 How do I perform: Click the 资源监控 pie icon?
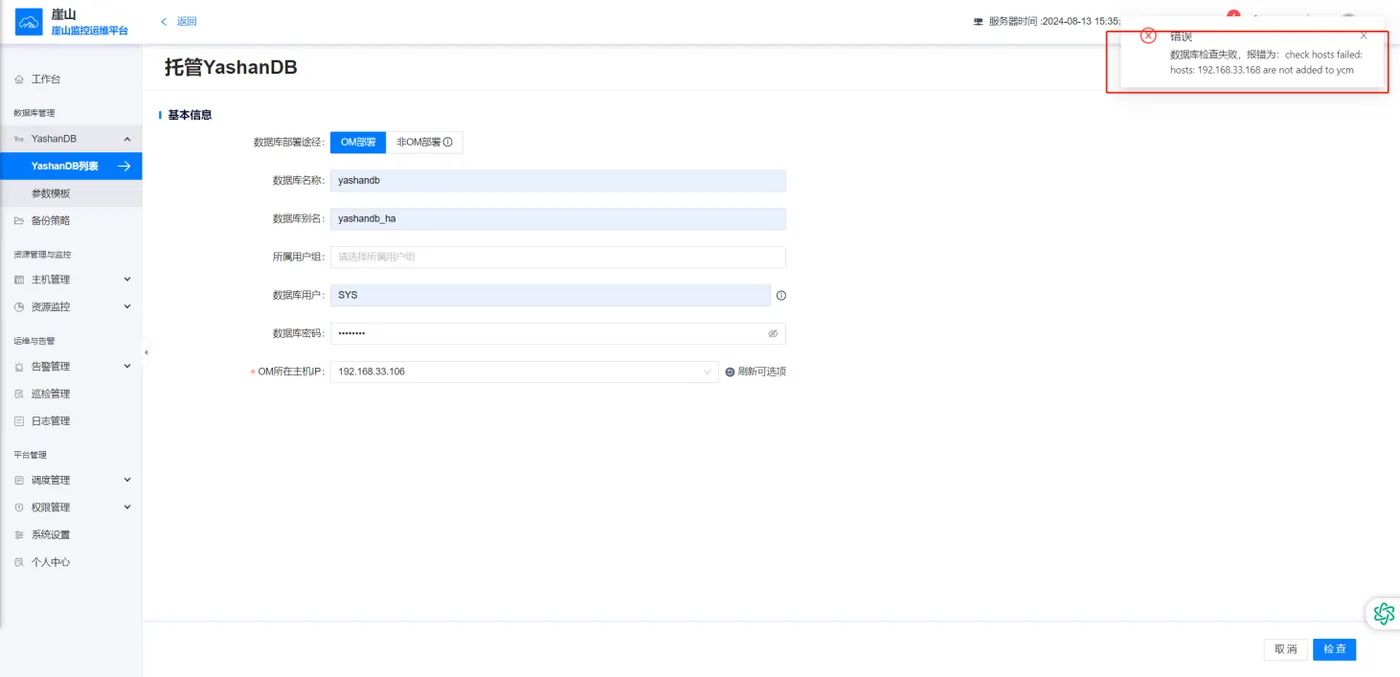[19, 307]
